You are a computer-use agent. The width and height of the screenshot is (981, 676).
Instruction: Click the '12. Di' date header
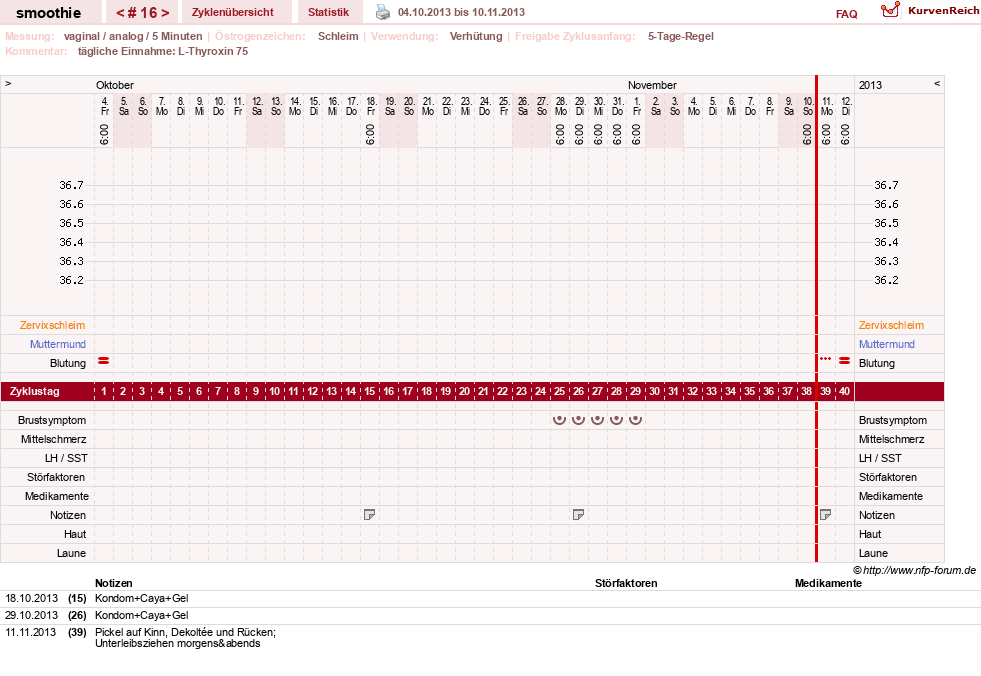(x=846, y=106)
